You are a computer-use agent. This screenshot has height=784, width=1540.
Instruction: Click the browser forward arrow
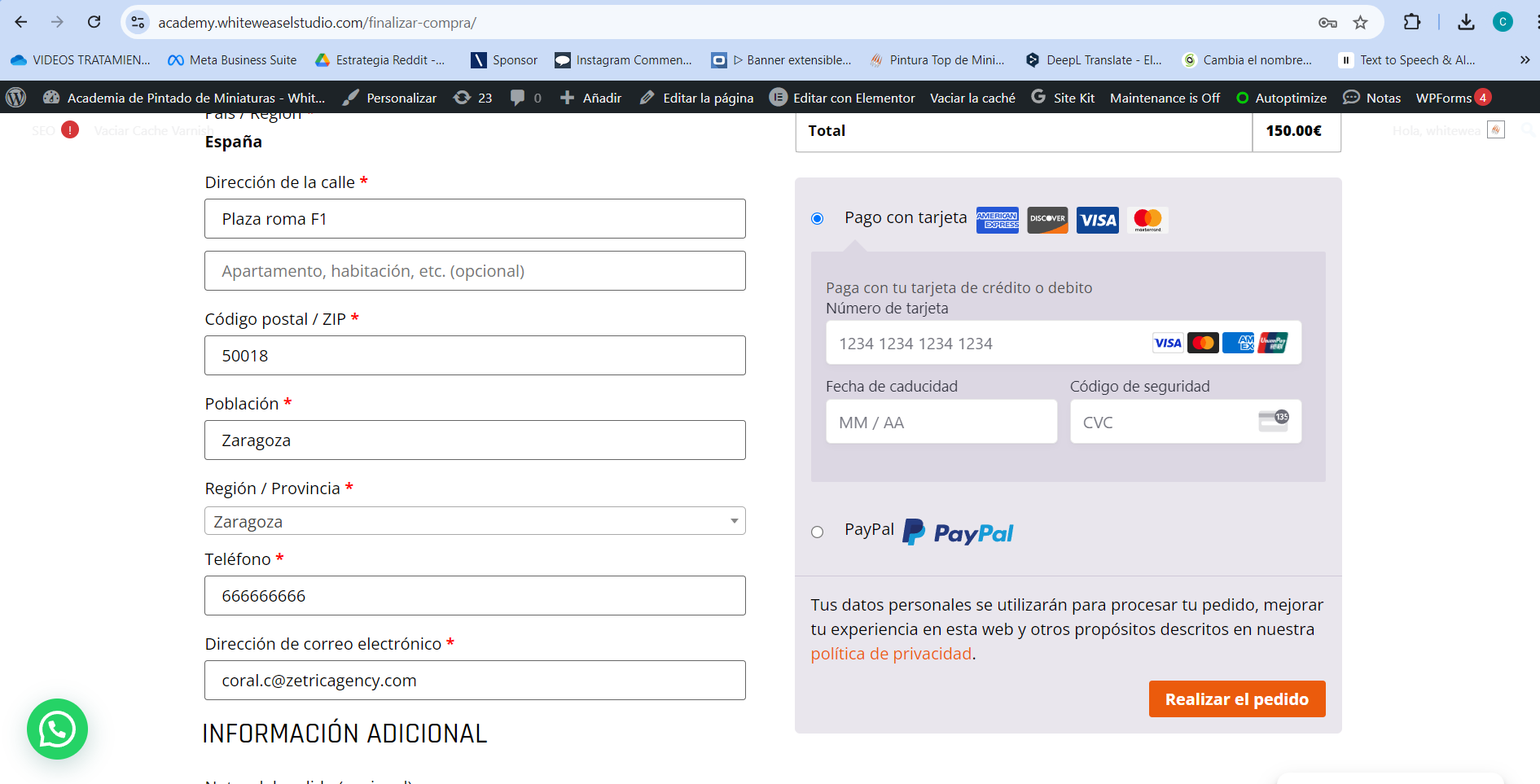(x=57, y=22)
